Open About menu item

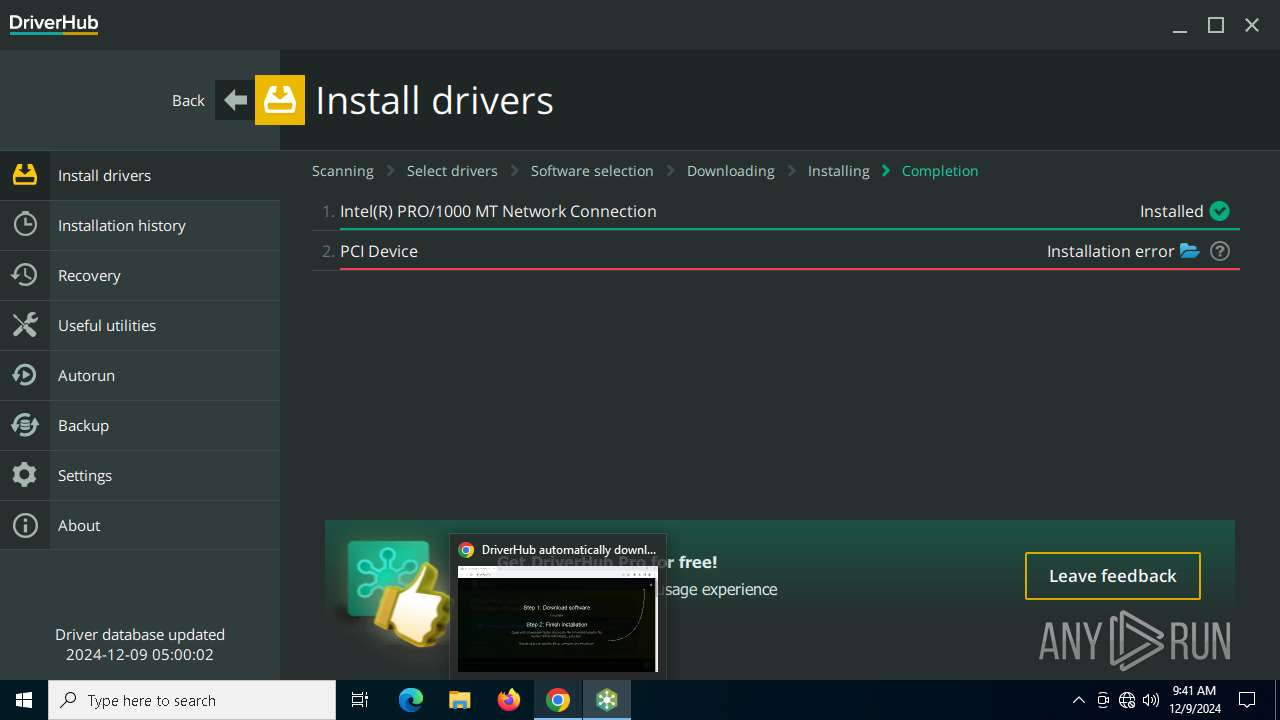coord(140,525)
